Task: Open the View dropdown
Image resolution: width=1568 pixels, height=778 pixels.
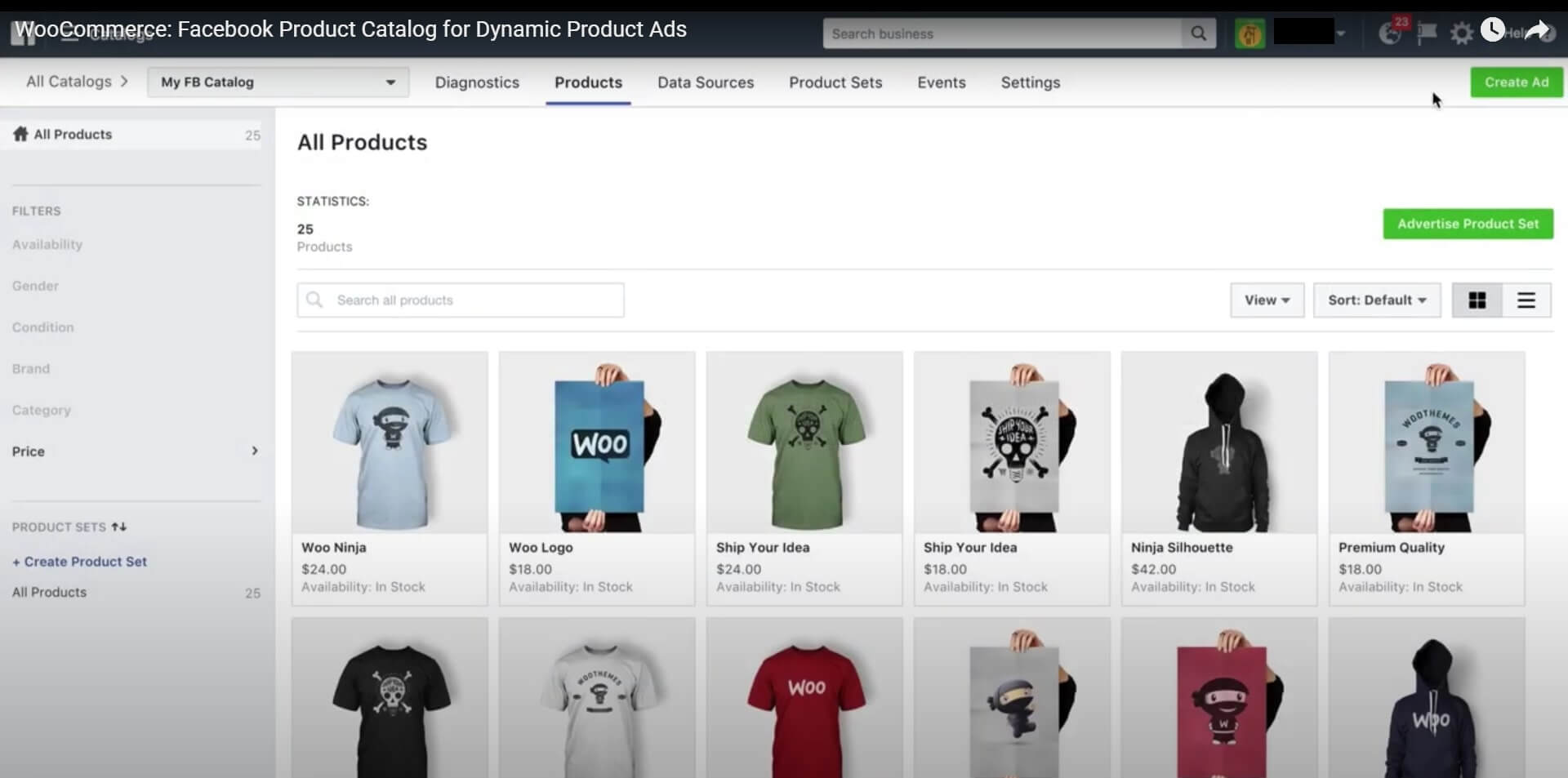Action: coord(1267,300)
